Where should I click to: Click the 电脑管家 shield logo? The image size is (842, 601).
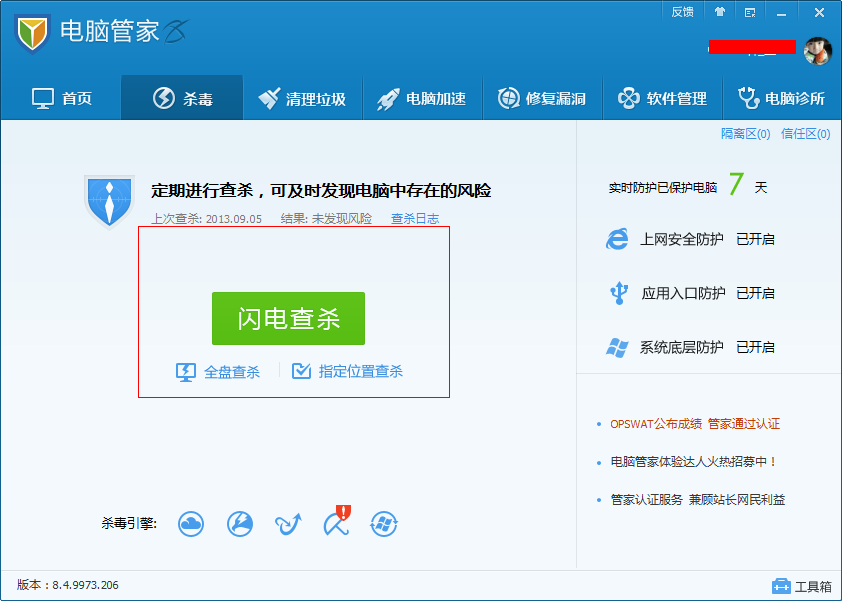[33, 33]
